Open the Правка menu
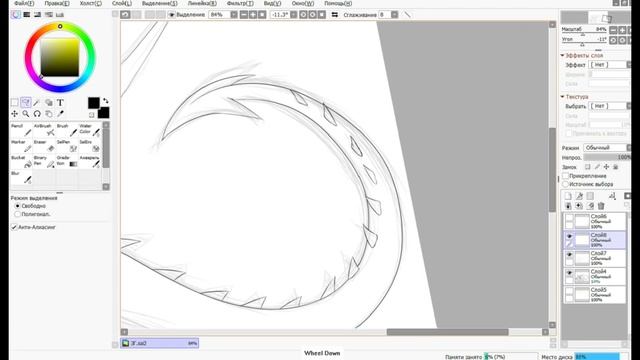 coord(57,3)
